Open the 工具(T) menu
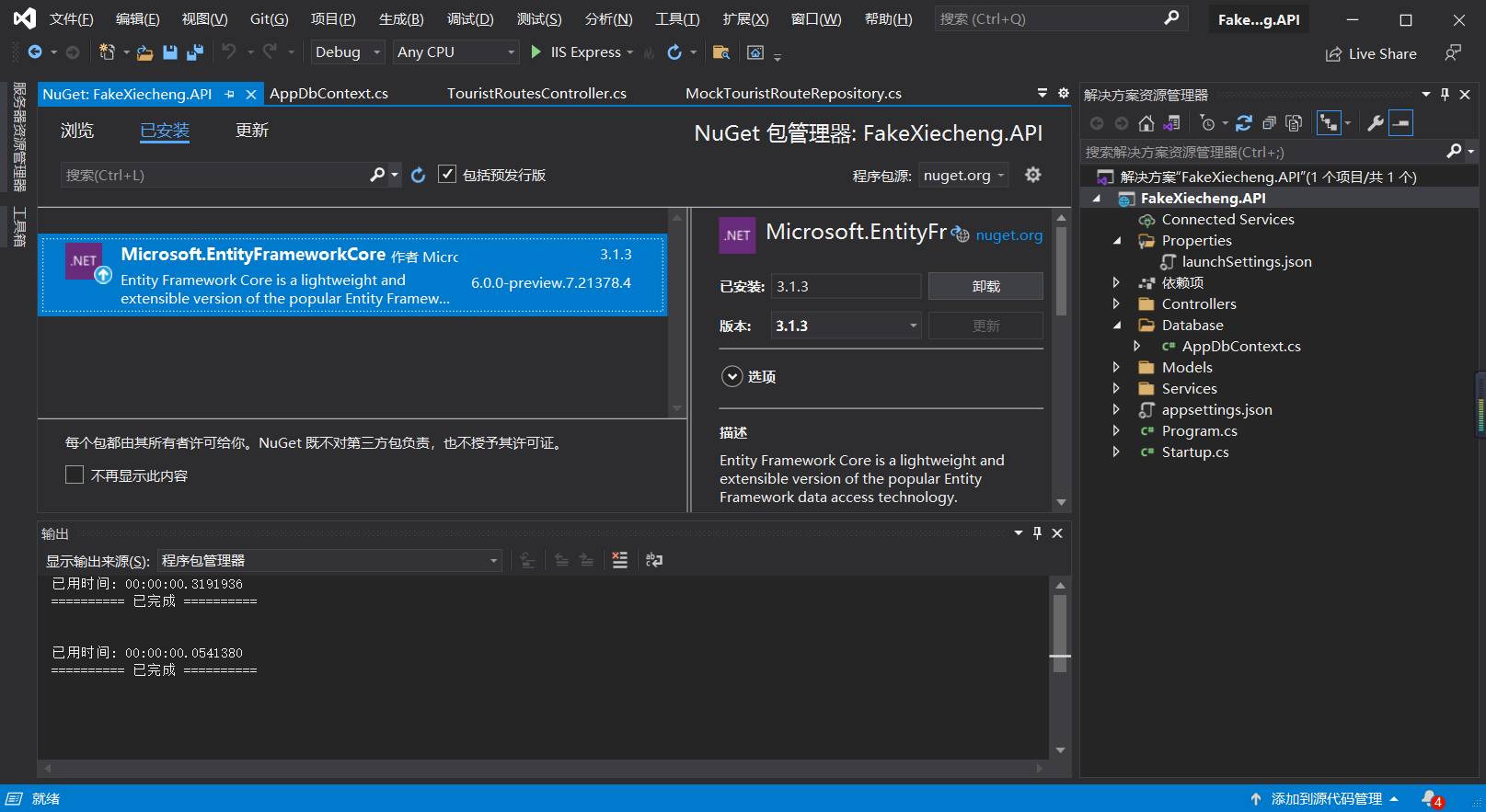The height and width of the screenshot is (812, 1486). click(x=677, y=18)
